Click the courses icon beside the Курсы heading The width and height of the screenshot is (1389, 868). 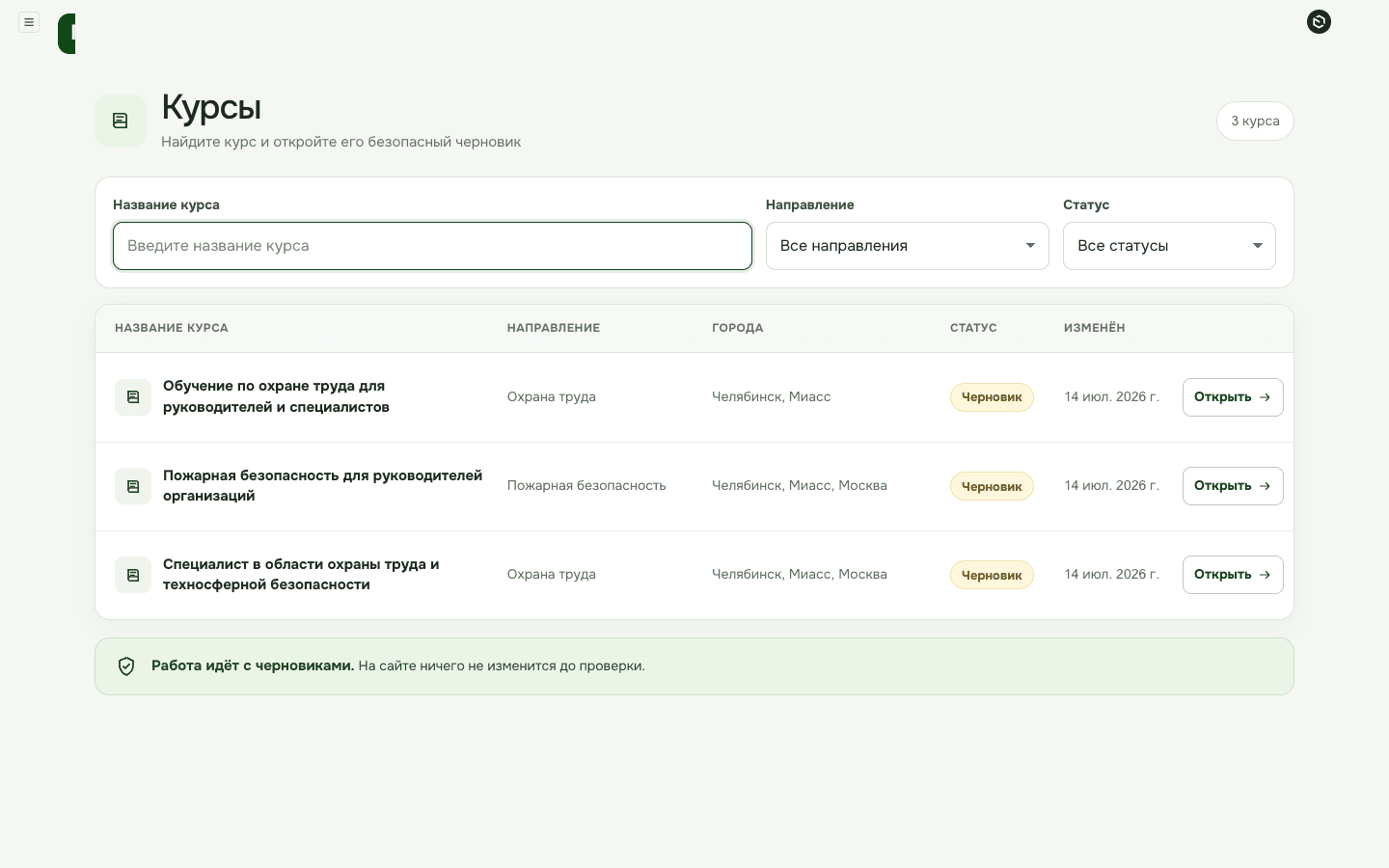pos(121,121)
